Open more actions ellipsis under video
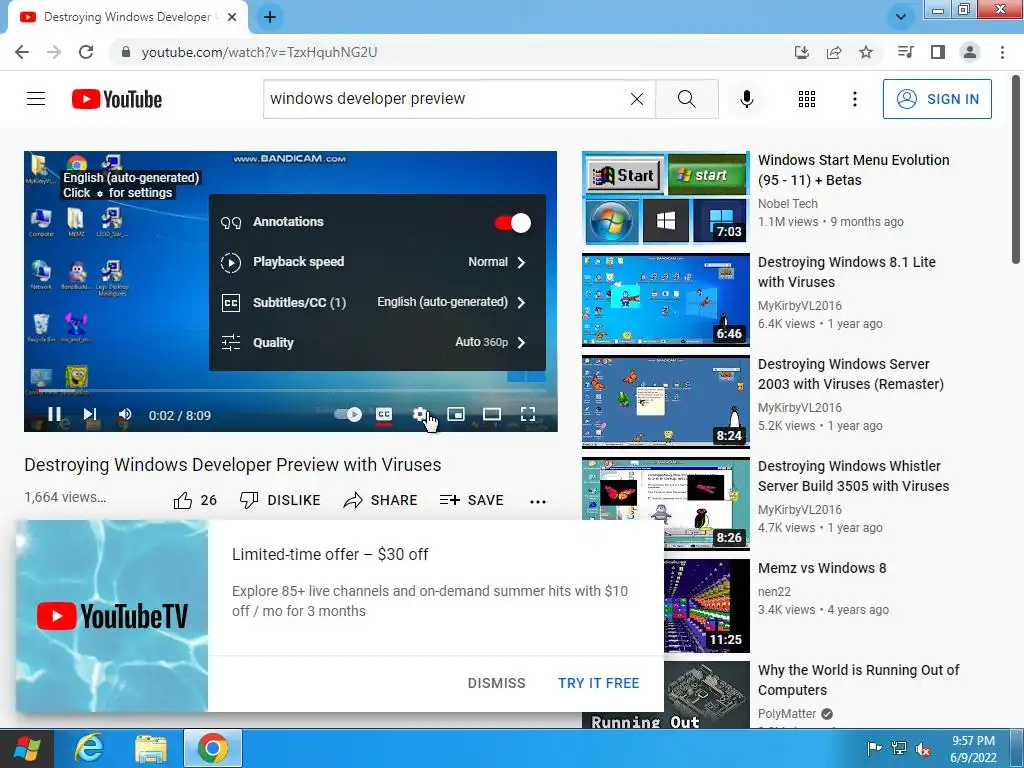This screenshot has width=1024, height=768. (x=537, y=502)
